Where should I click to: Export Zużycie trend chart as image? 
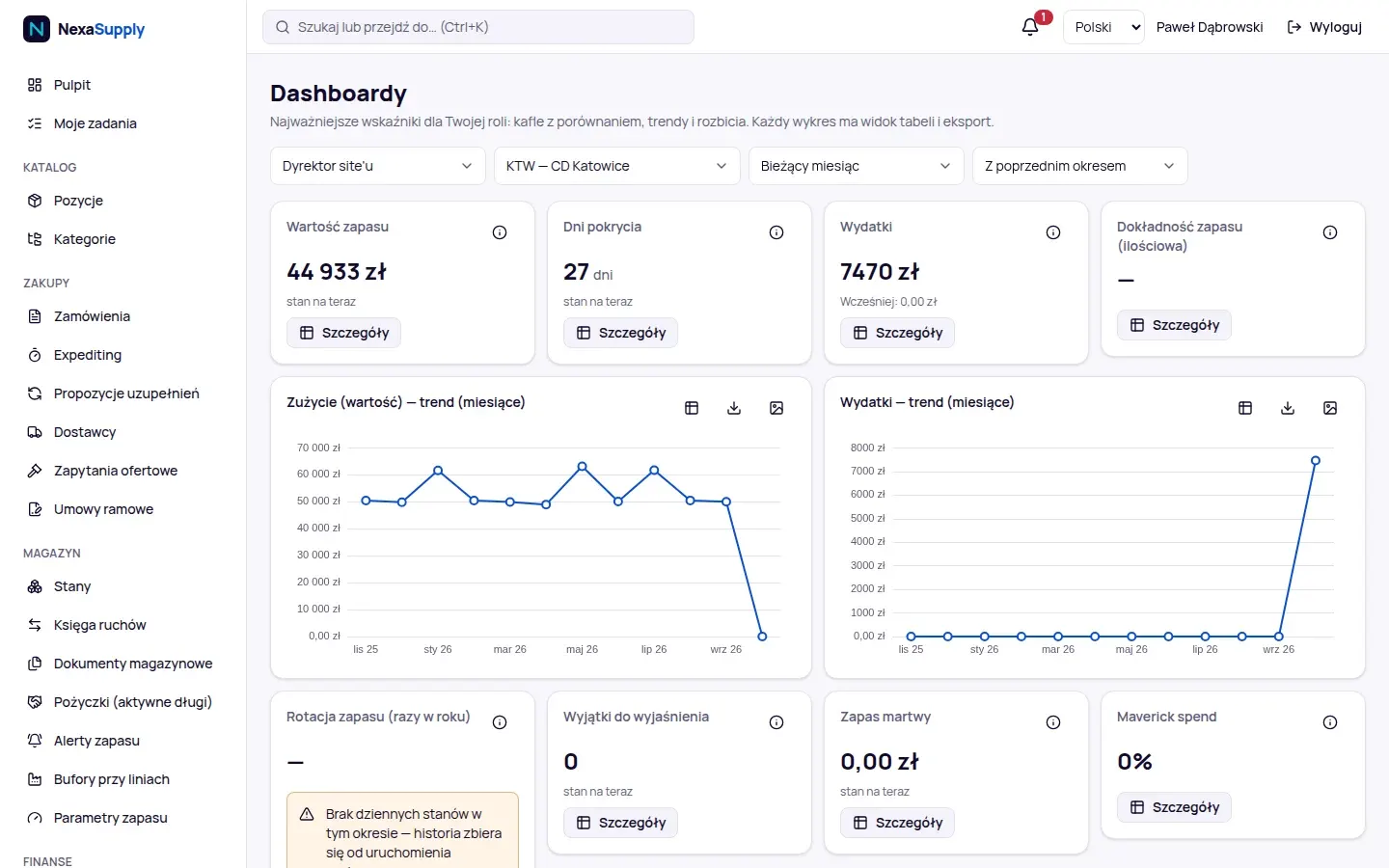[x=776, y=408]
